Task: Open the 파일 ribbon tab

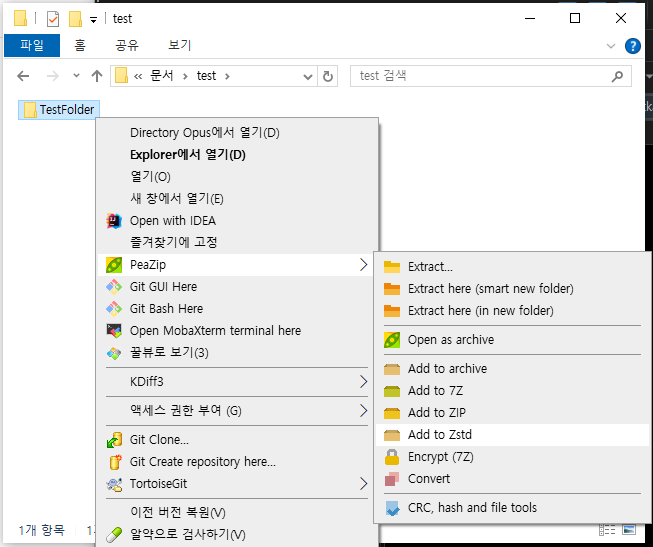Action: [x=32, y=45]
